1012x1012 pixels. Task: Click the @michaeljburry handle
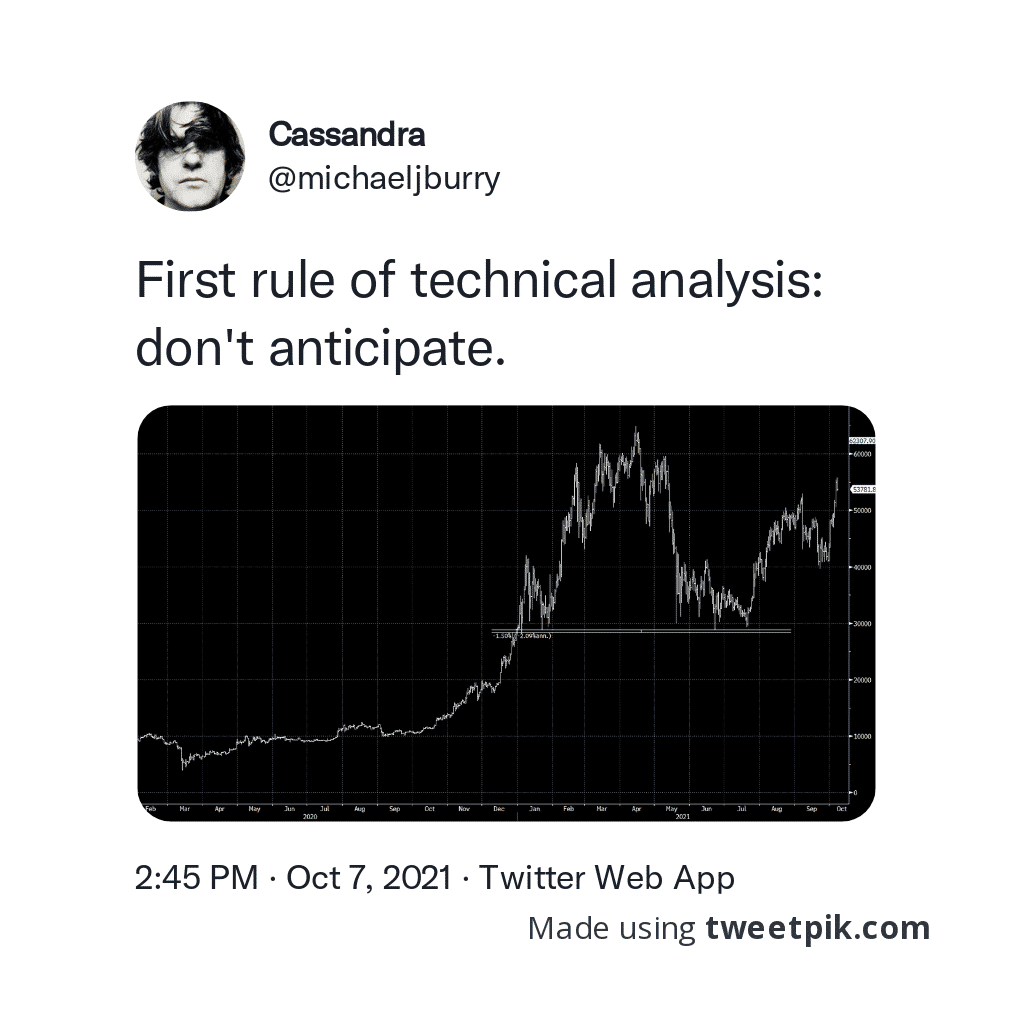(x=384, y=180)
